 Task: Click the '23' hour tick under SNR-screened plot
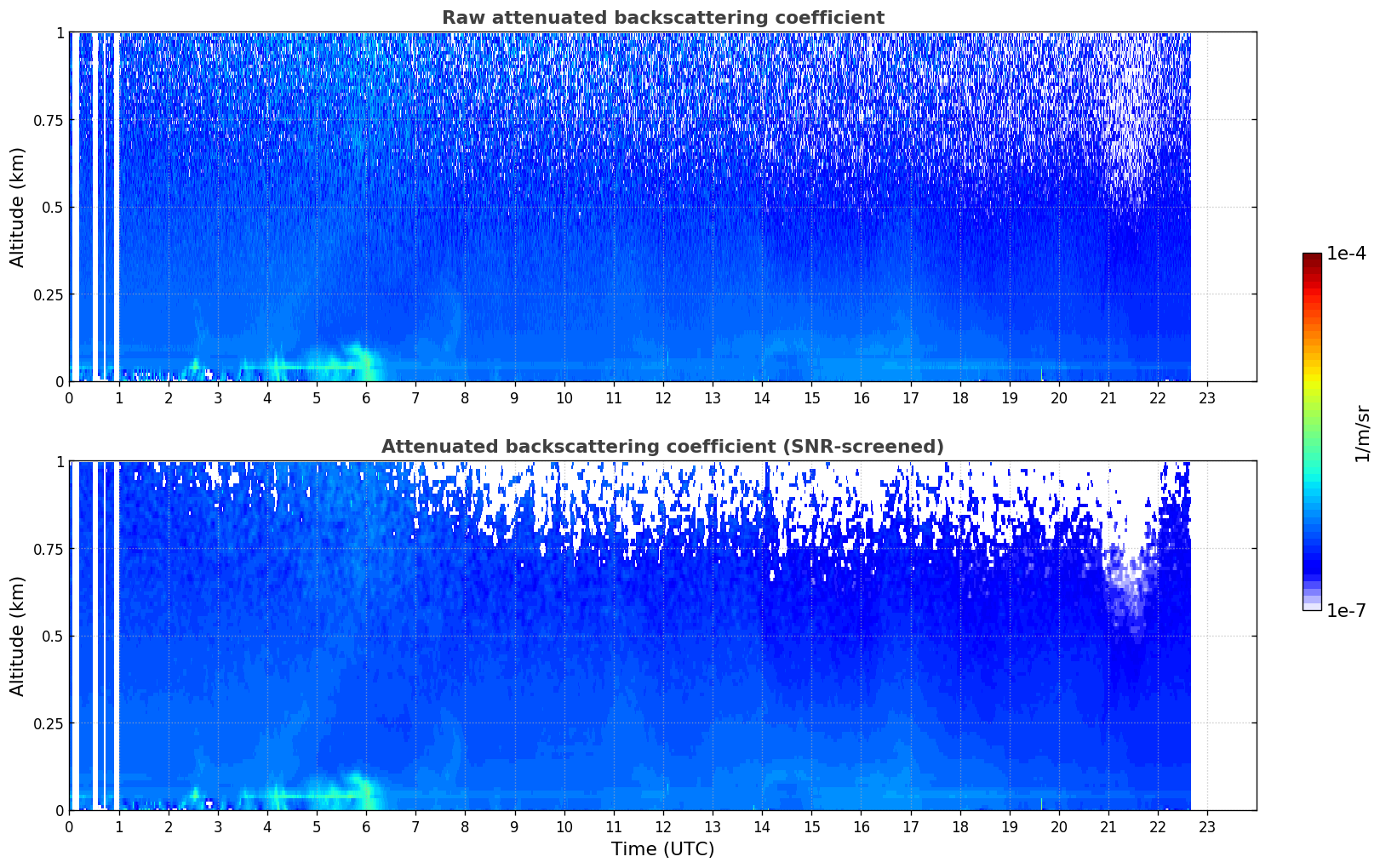pos(1207,826)
